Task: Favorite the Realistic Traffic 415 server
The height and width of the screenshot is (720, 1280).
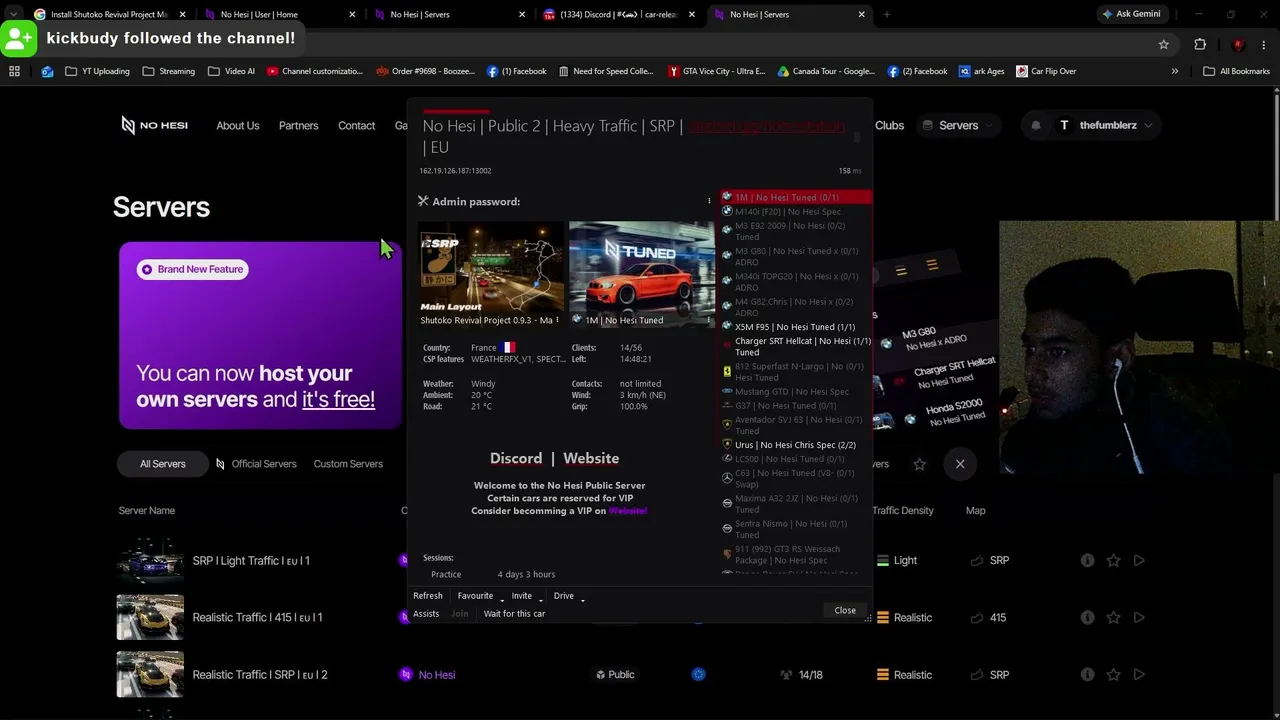Action: [1113, 618]
